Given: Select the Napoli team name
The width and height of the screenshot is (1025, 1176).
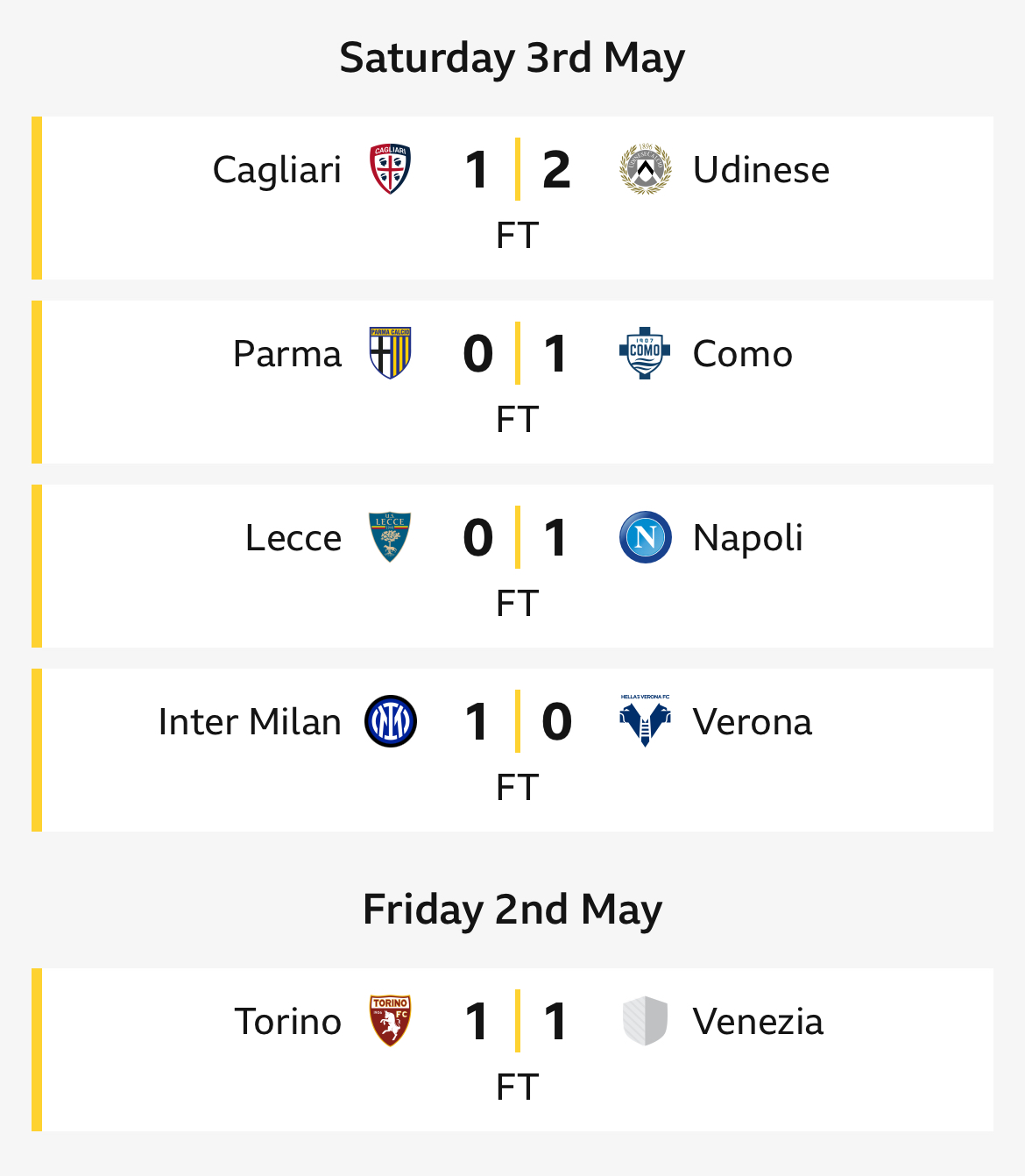Looking at the screenshot, I should point(748,538).
